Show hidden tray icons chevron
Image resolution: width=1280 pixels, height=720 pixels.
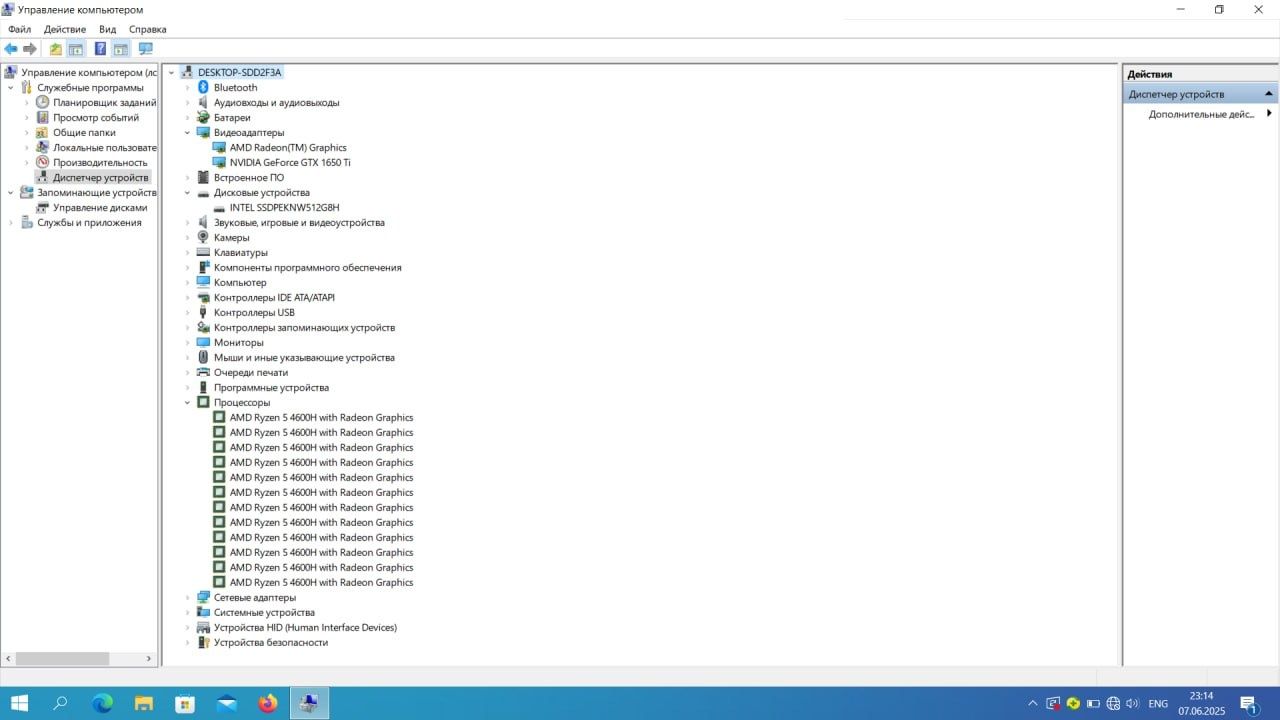pos(1033,704)
